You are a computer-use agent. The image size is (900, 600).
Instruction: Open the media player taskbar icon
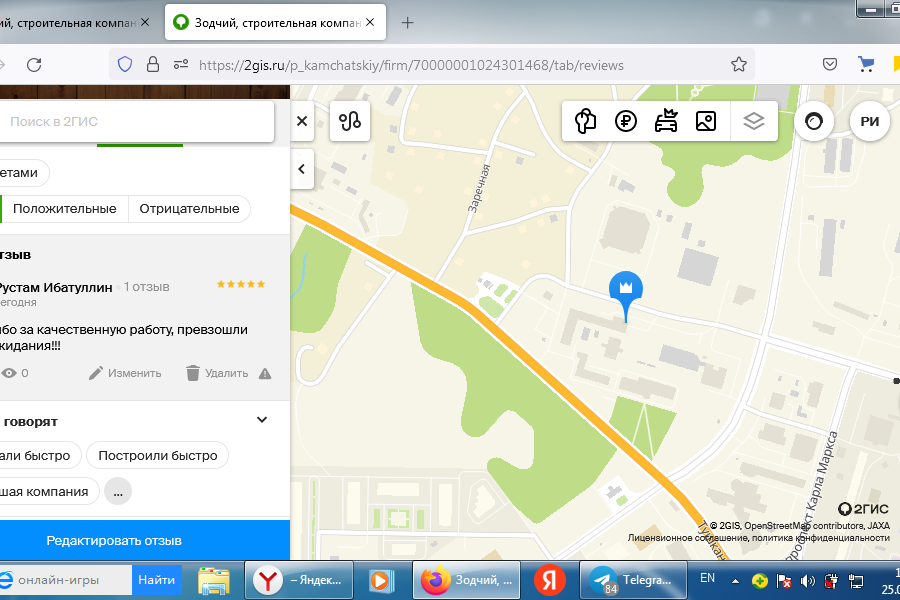click(382, 580)
